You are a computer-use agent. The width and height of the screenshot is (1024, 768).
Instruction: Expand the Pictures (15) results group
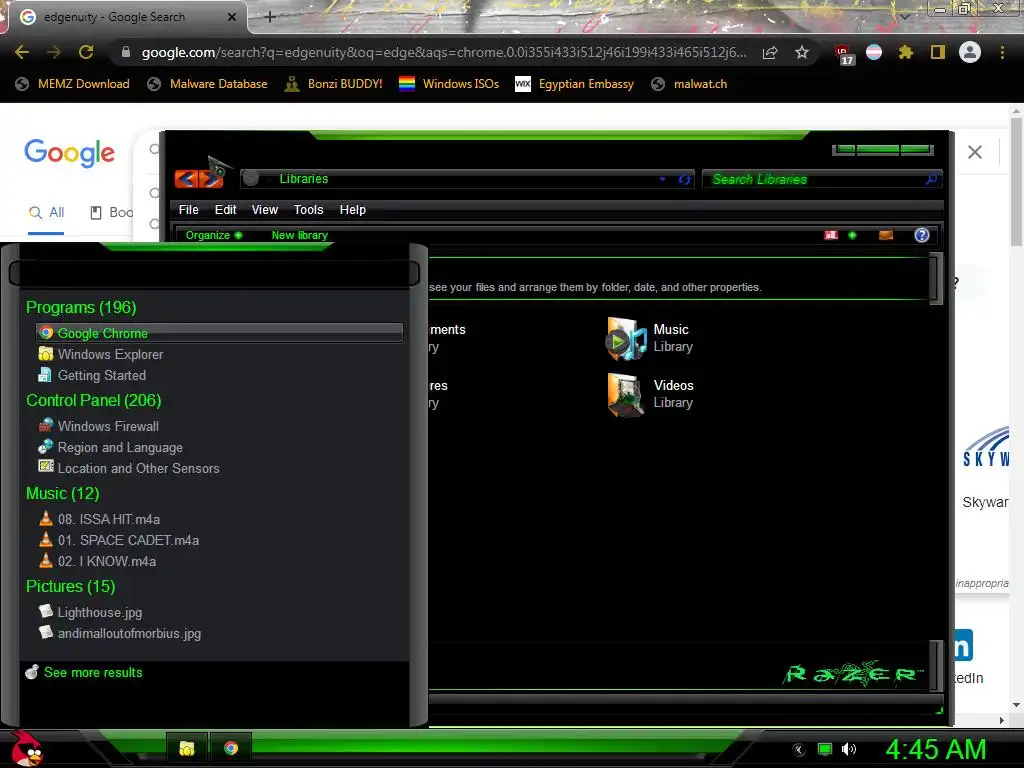(71, 586)
